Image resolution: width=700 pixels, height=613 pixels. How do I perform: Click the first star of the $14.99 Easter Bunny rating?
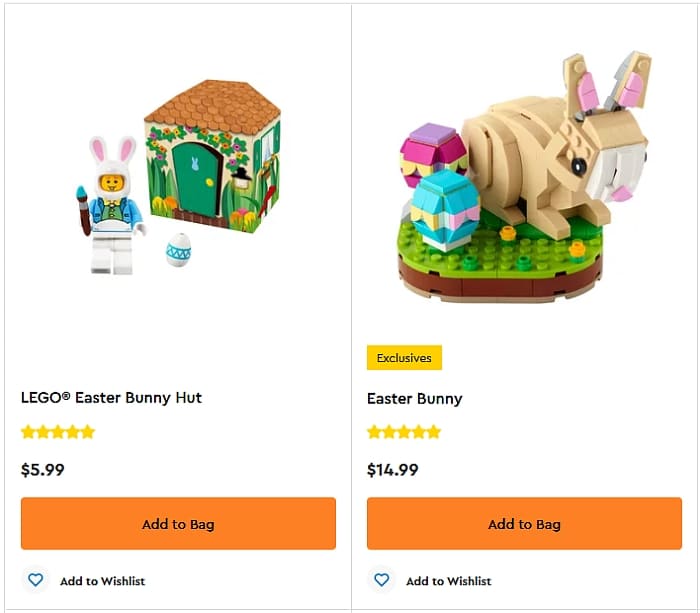point(374,432)
